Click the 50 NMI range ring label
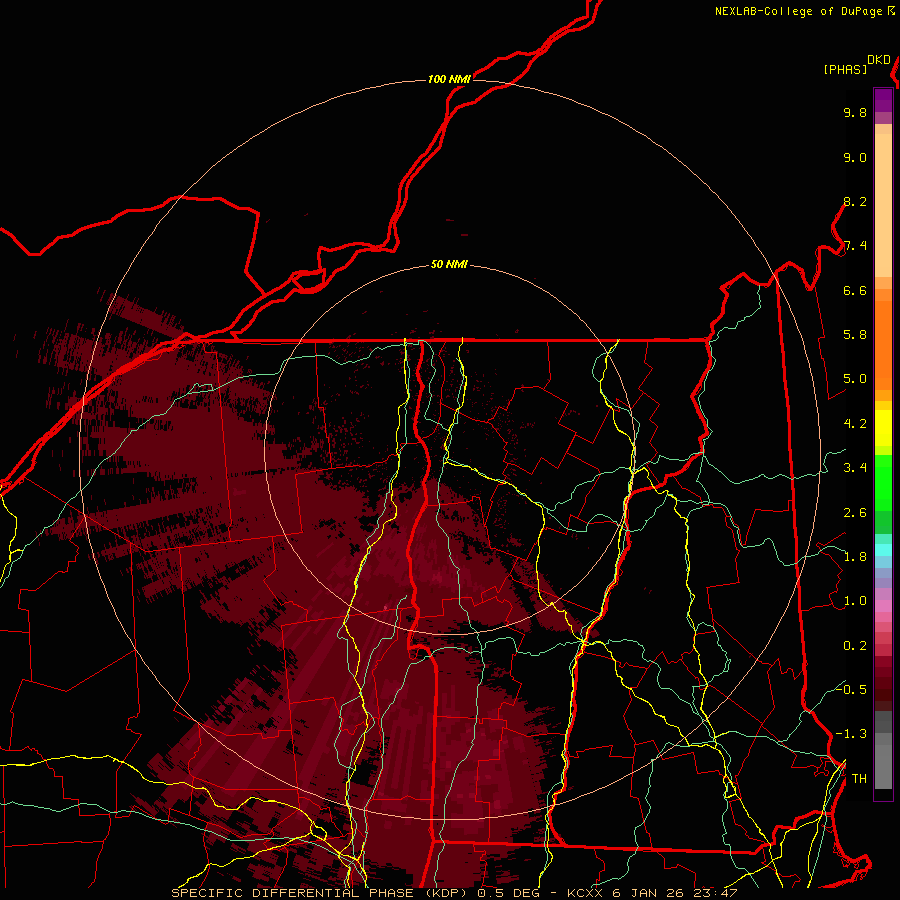This screenshot has width=900, height=900. coord(449,265)
